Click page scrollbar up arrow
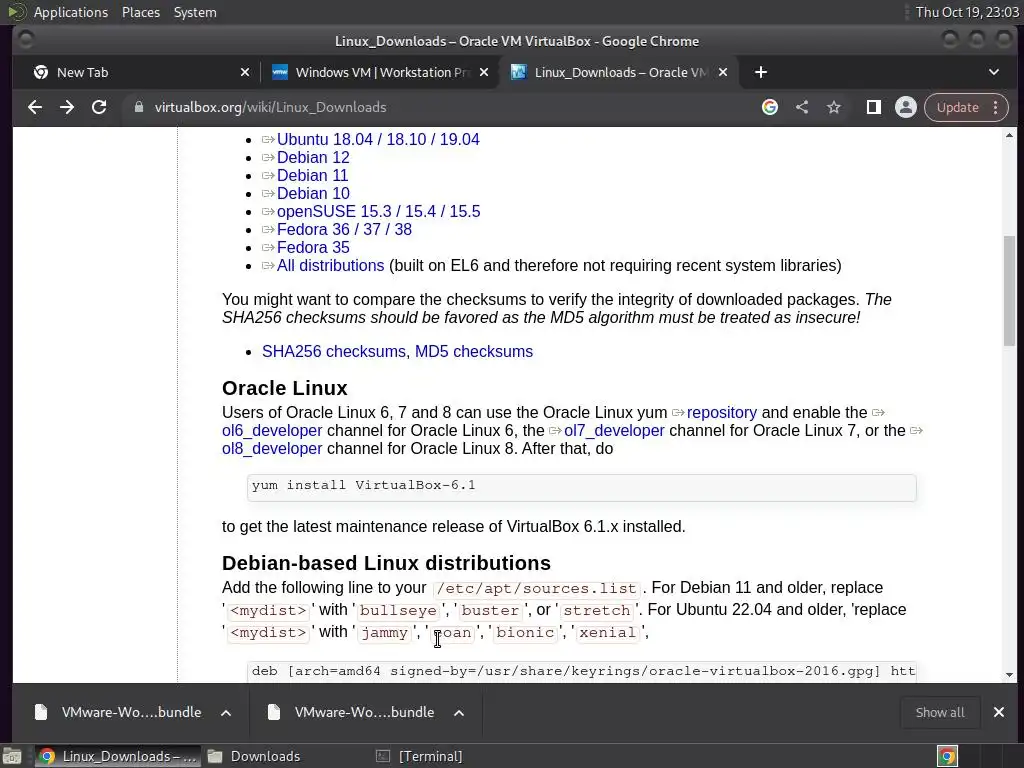 tap(1010, 135)
